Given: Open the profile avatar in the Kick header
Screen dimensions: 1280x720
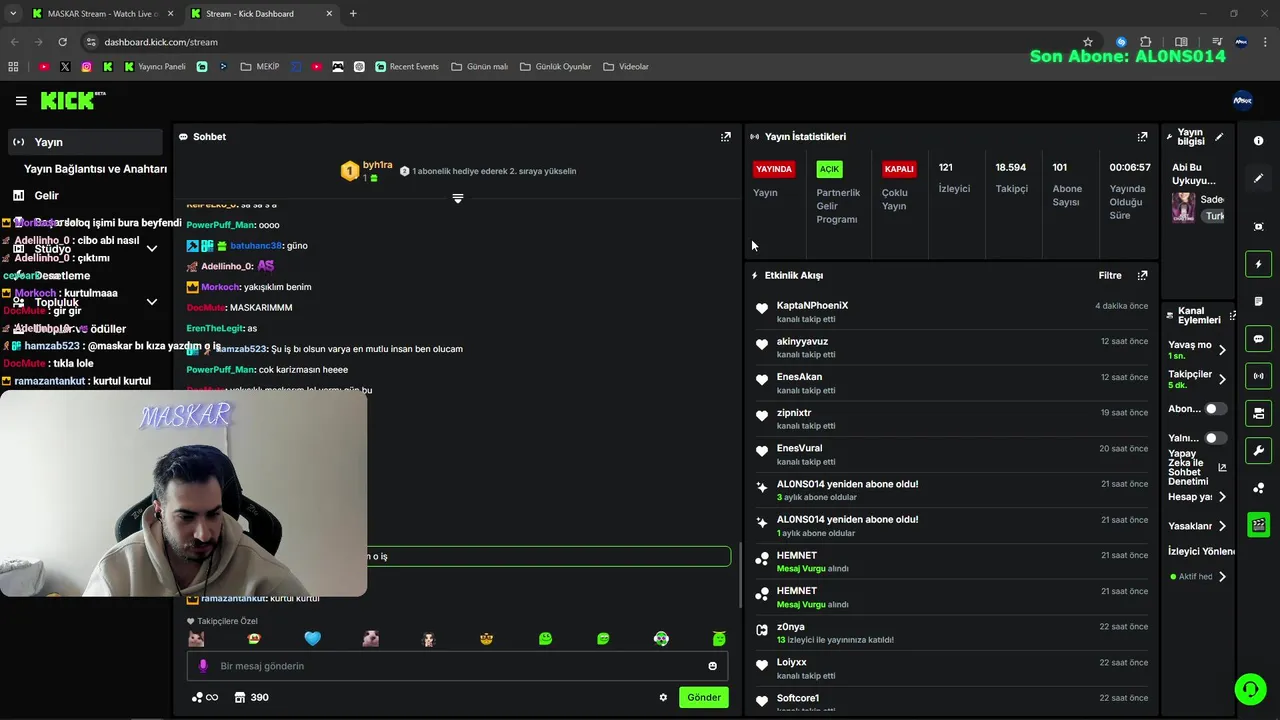Looking at the screenshot, I should [1242, 100].
